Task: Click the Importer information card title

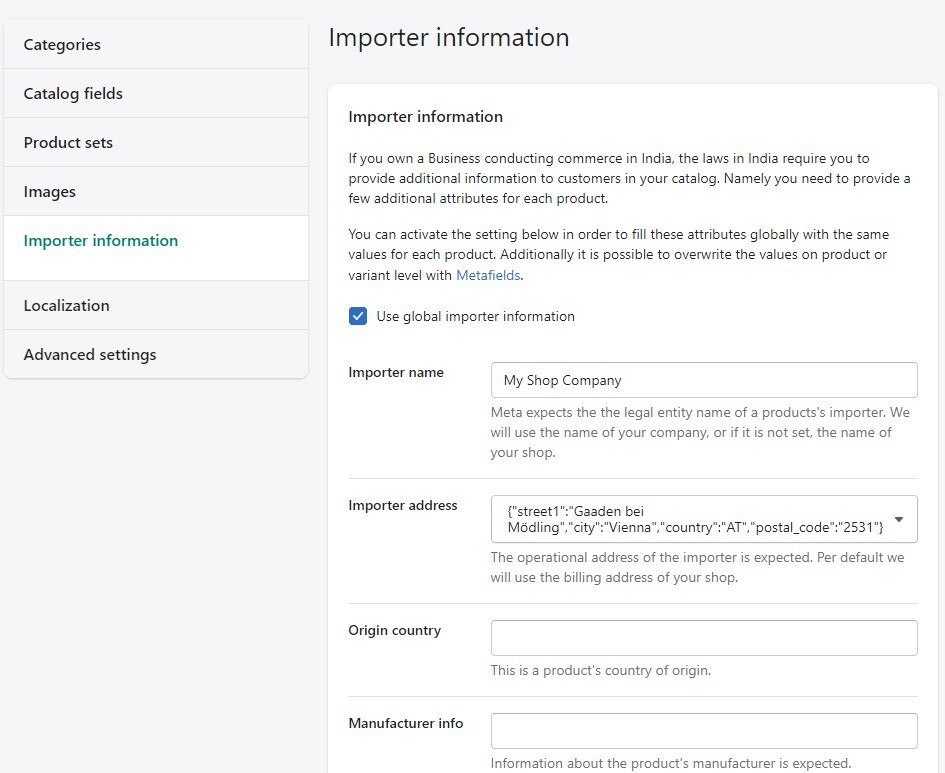Action: pos(425,116)
